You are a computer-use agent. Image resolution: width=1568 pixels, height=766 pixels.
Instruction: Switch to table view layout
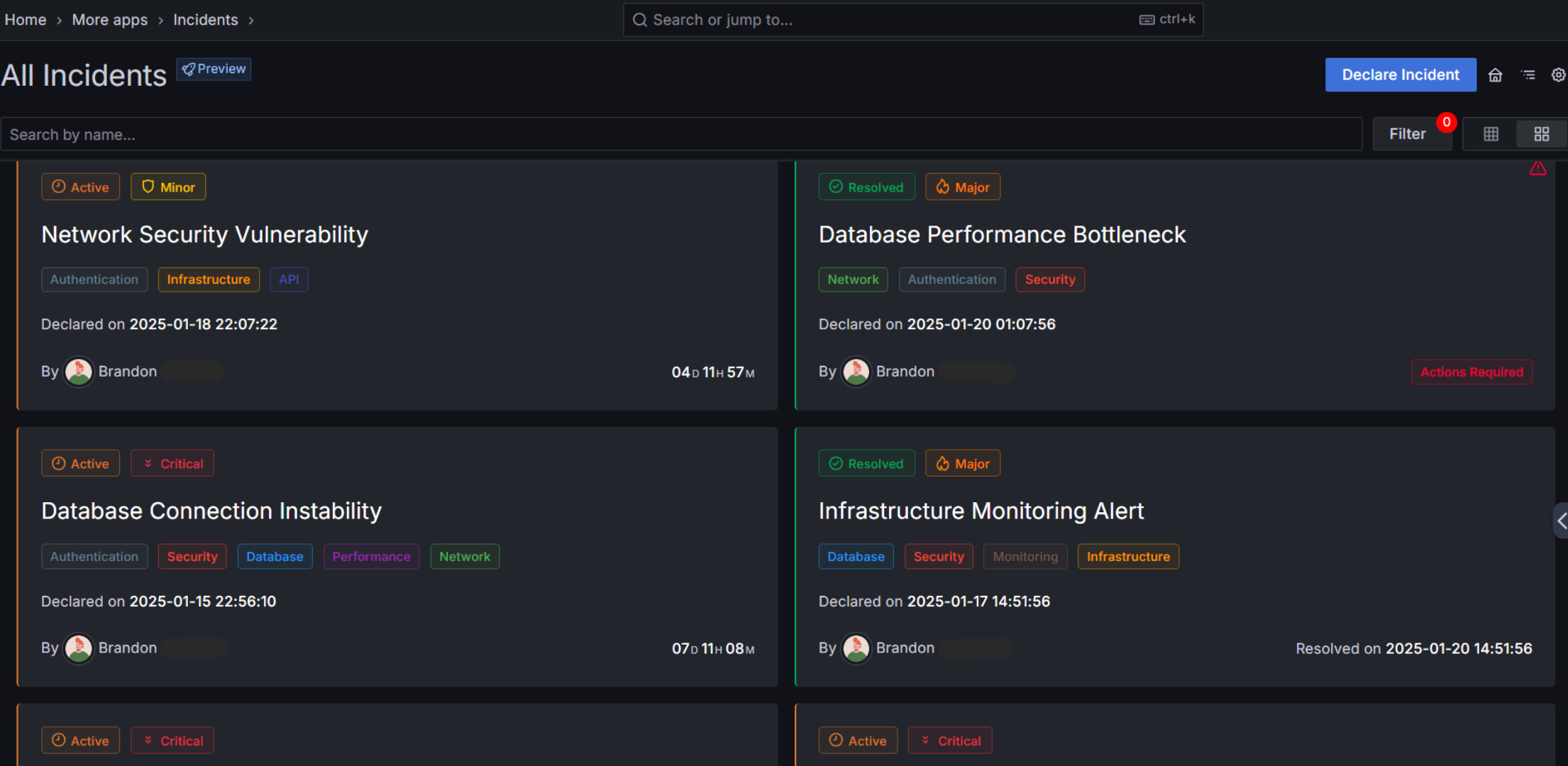[x=1491, y=134]
